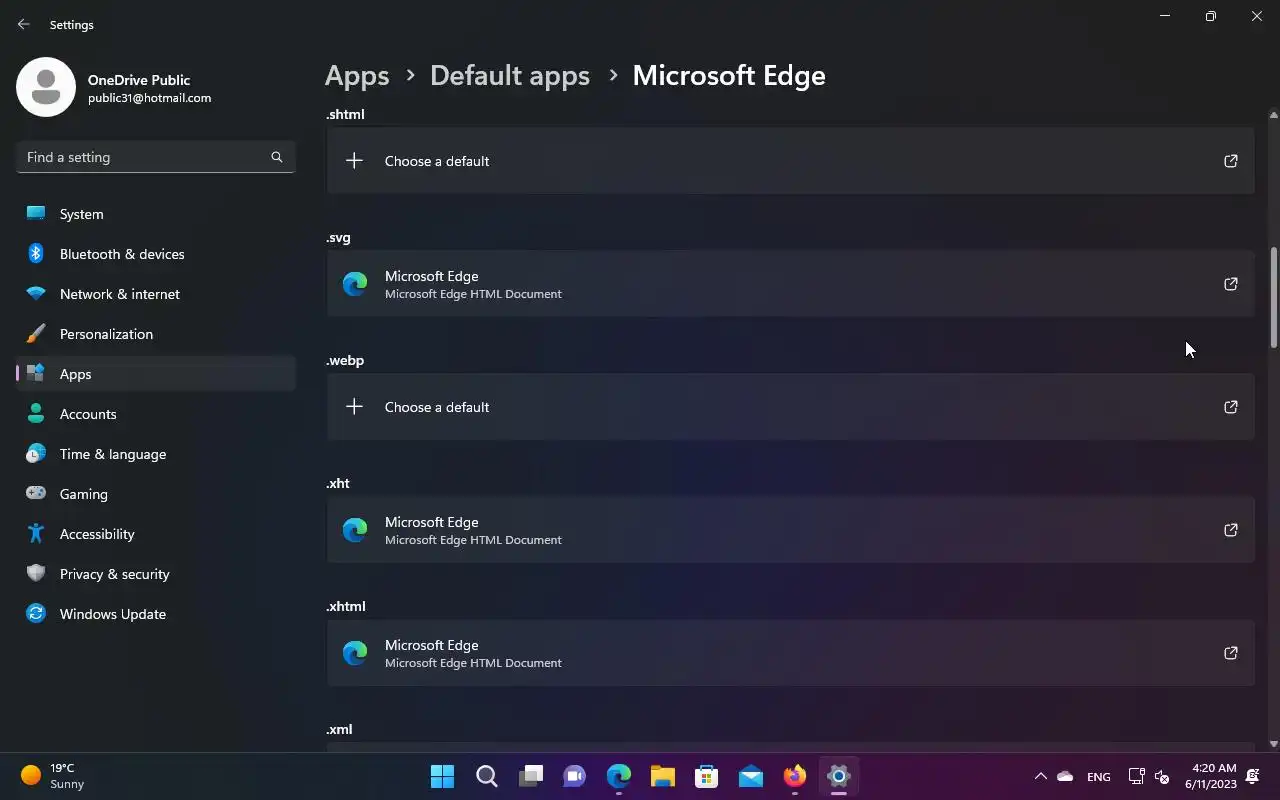Open Time & language settings
1280x800 pixels.
click(x=156, y=454)
